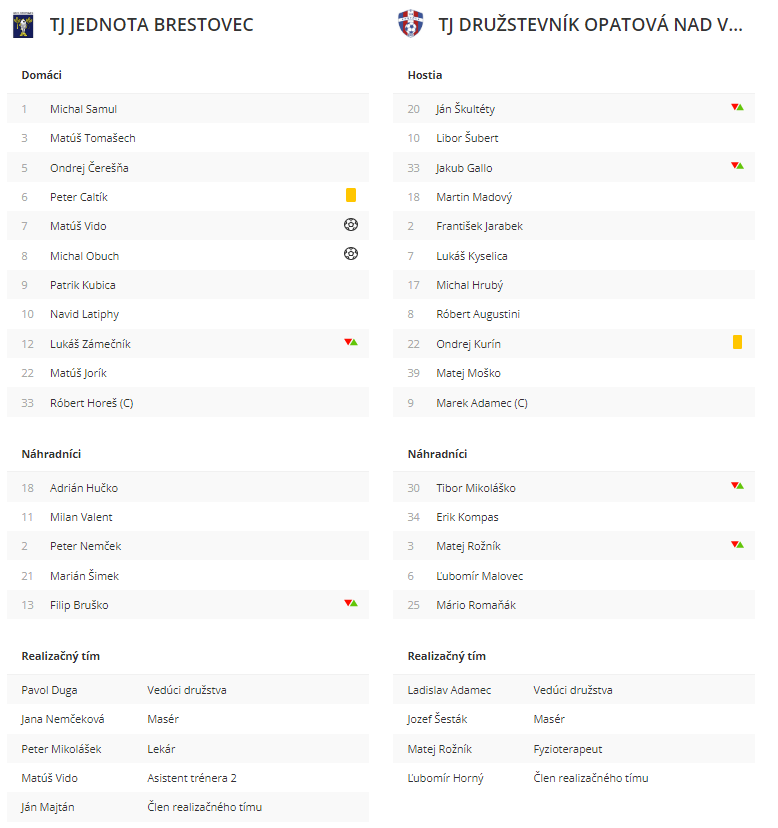Click substitution arrows beside Jakub Gallo

[737, 166]
